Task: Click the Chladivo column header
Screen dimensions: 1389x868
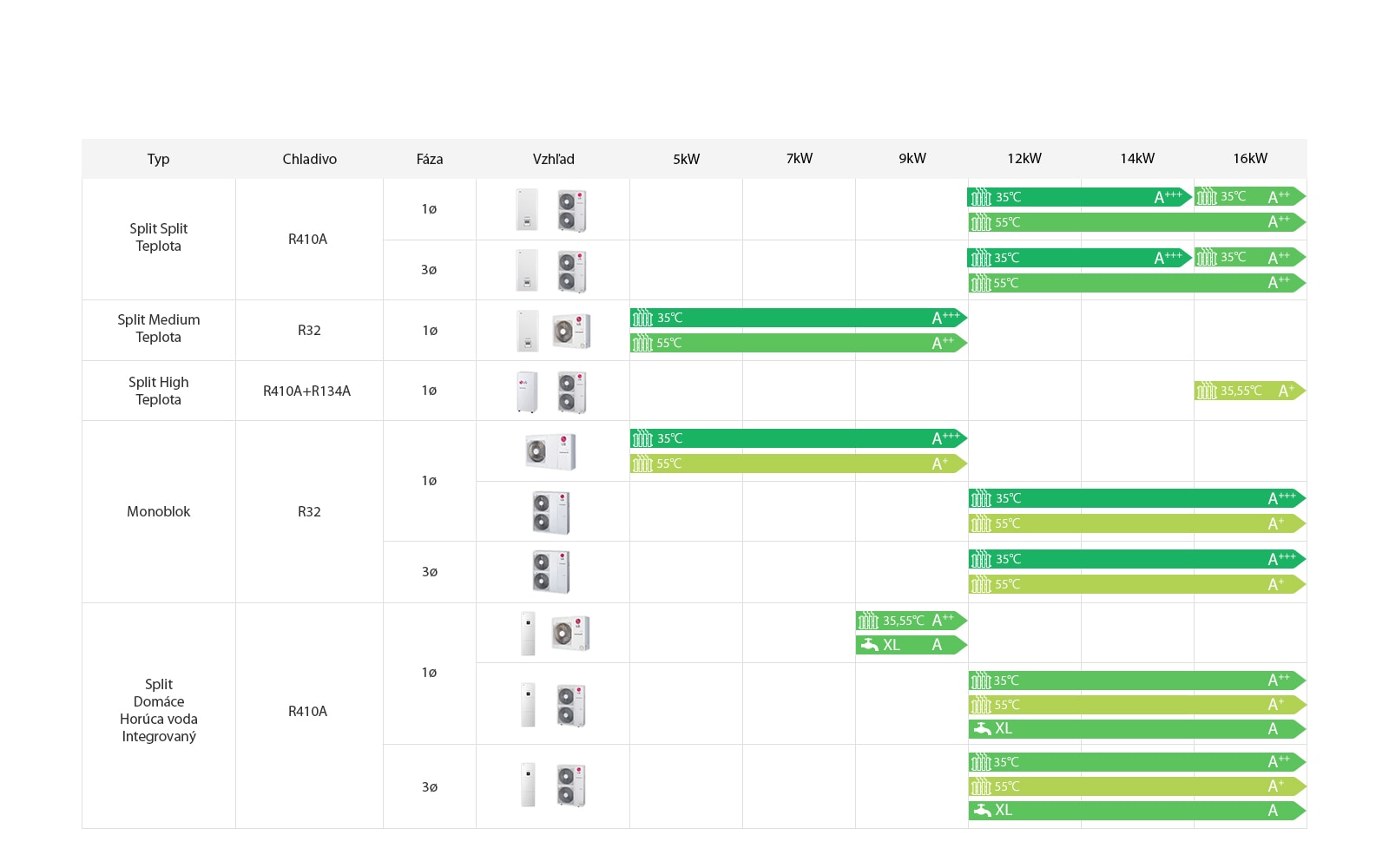Action: [309, 159]
